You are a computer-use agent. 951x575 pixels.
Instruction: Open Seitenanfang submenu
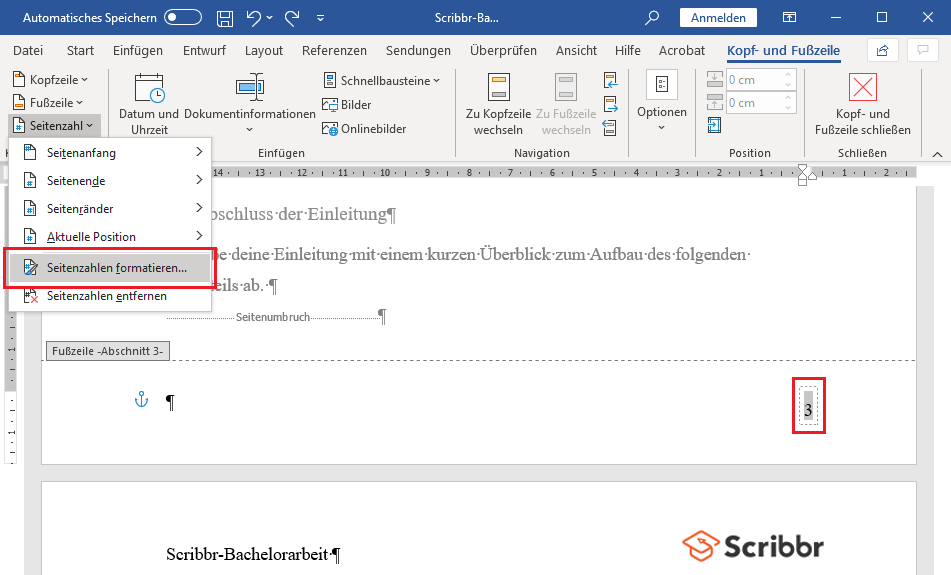110,153
